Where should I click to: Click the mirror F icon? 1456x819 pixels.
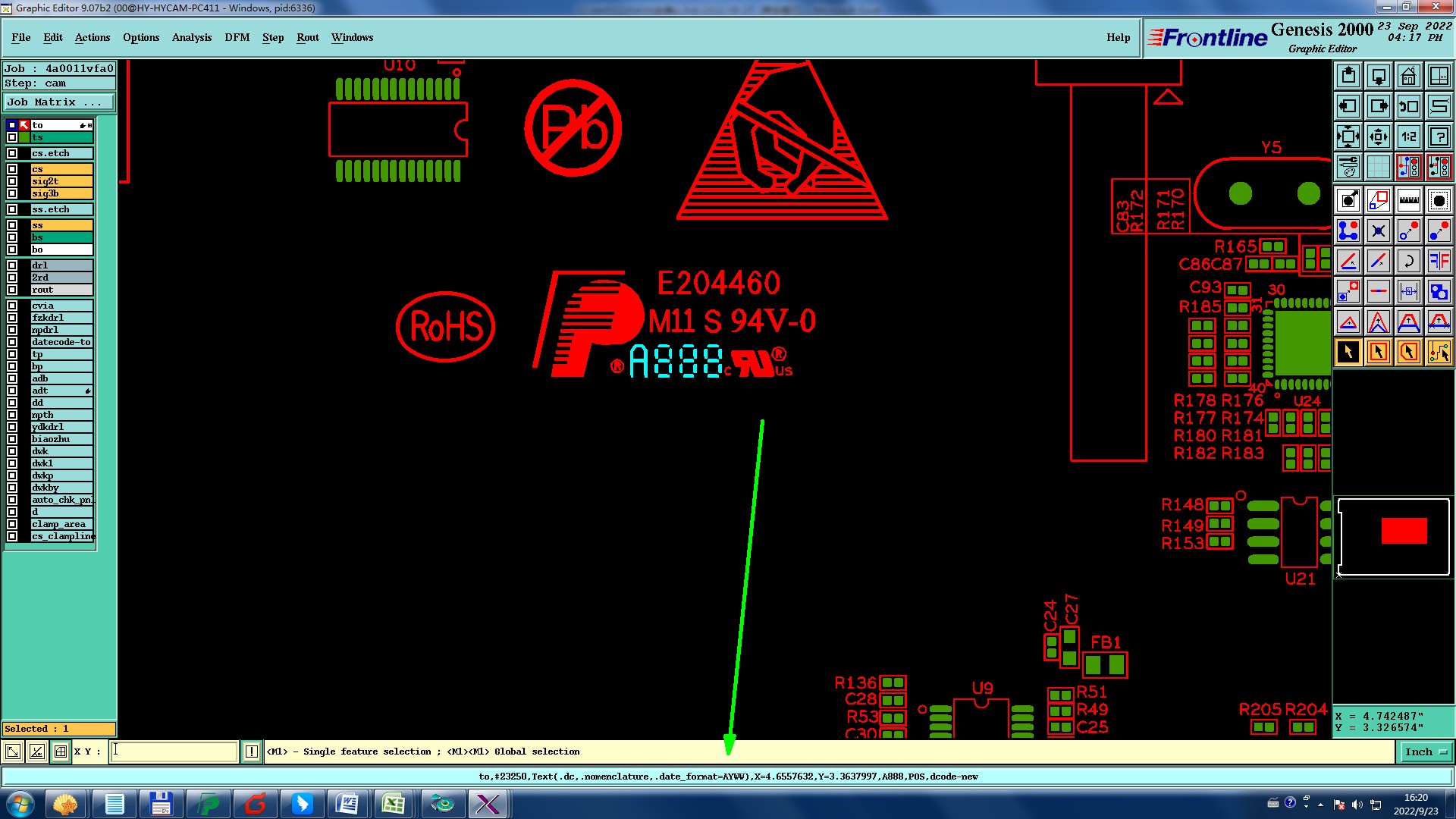1439,261
